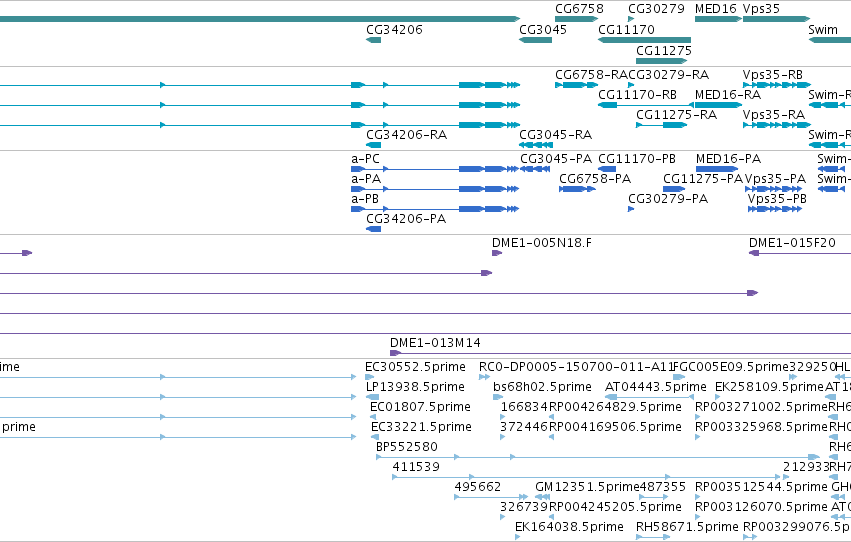Click protein a-PC label
Viewport: 851px width, 542px height.
(365, 159)
